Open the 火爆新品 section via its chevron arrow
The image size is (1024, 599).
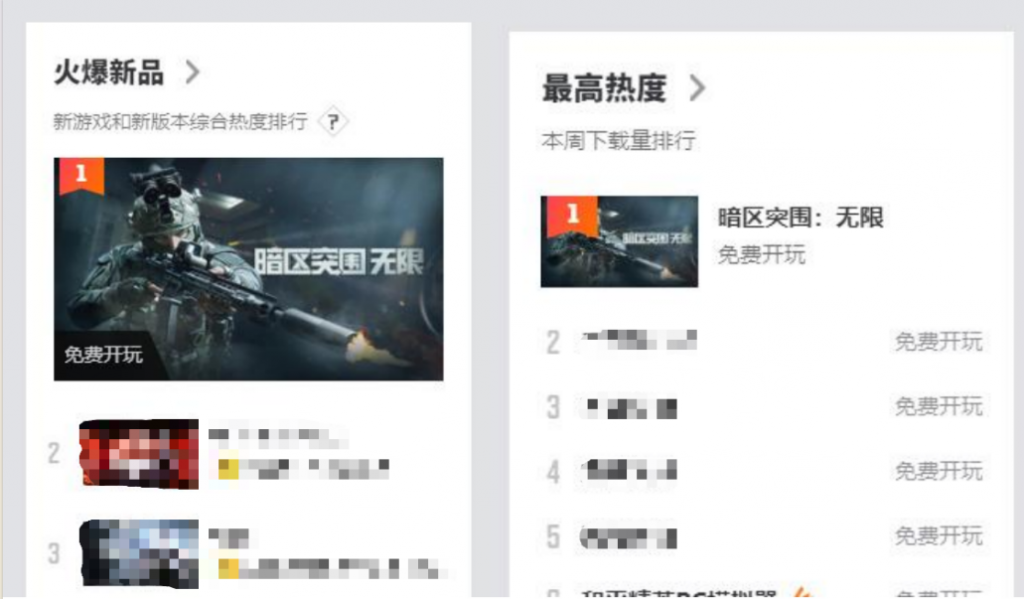[192, 72]
